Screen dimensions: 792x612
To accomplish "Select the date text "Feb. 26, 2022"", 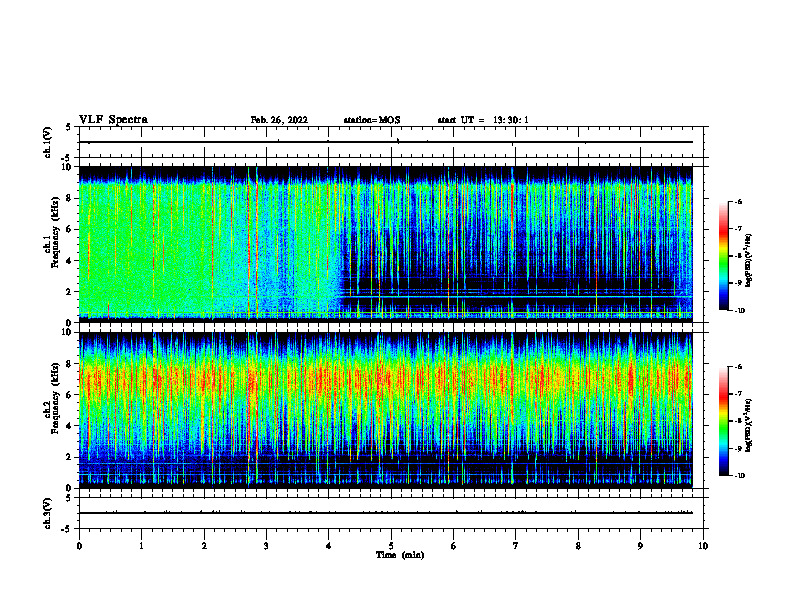I will coord(279,120).
